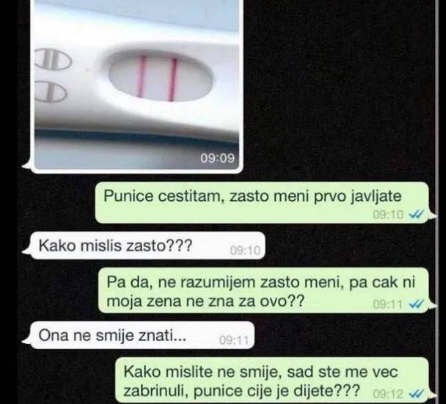Click the two red lines test window
446x404 pixels.
[161, 76]
